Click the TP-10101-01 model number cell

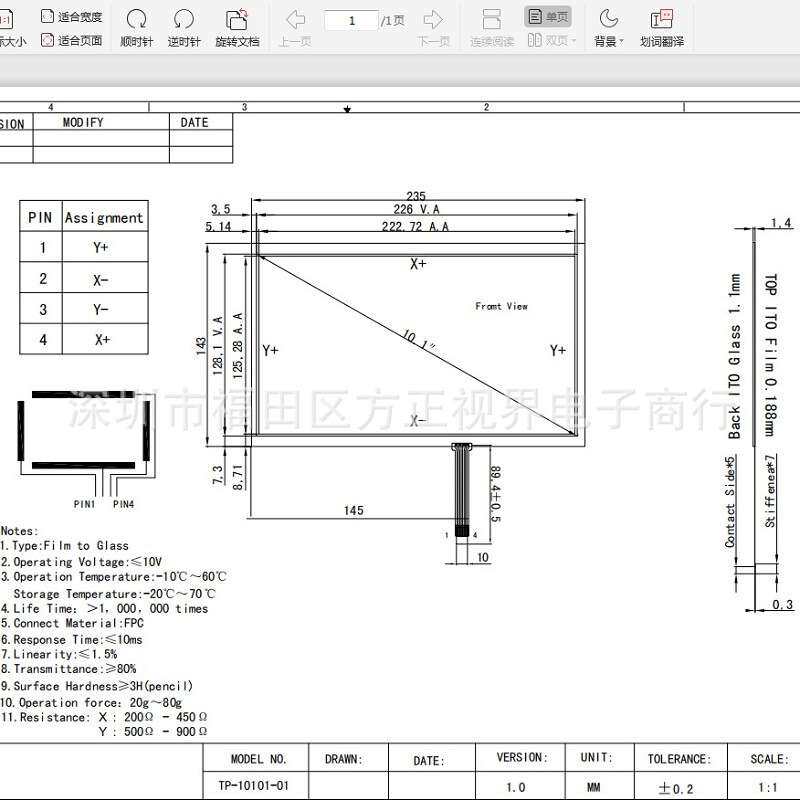(256, 785)
